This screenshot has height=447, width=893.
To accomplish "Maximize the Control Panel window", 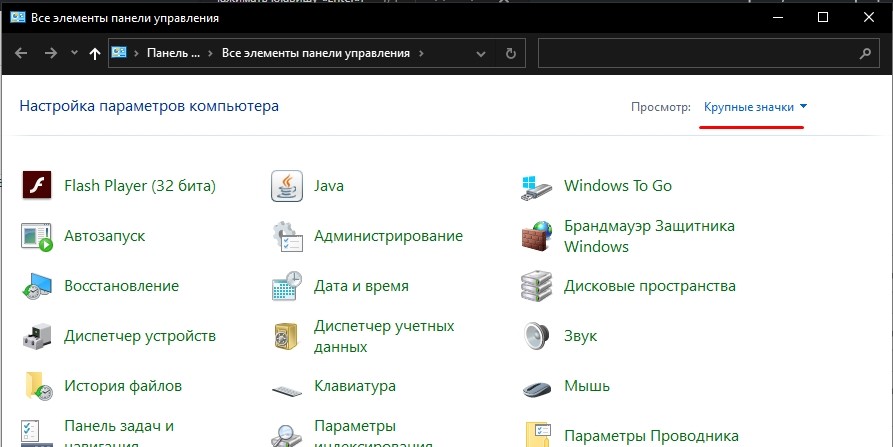I will click(823, 18).
